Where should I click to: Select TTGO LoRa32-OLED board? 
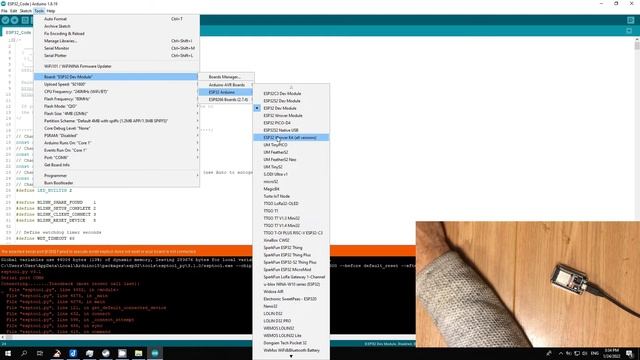coord(291,204)
